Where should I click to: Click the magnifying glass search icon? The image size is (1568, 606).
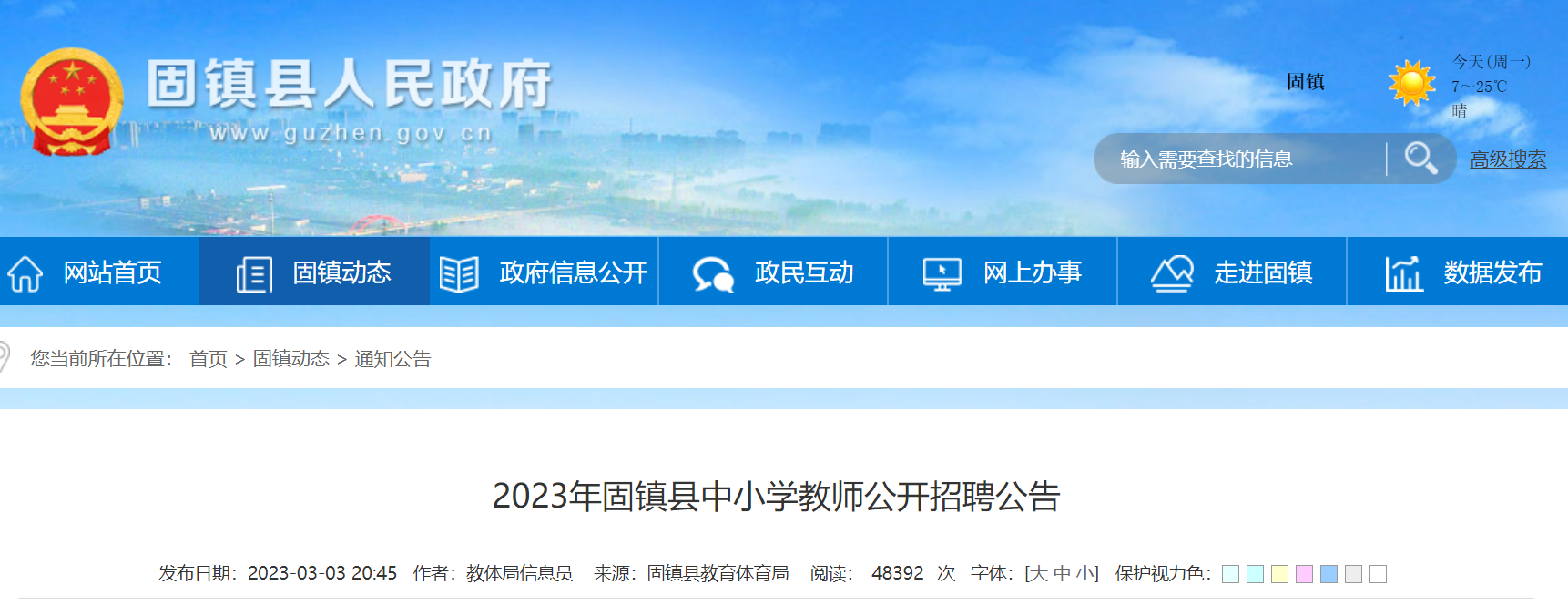1420,159
